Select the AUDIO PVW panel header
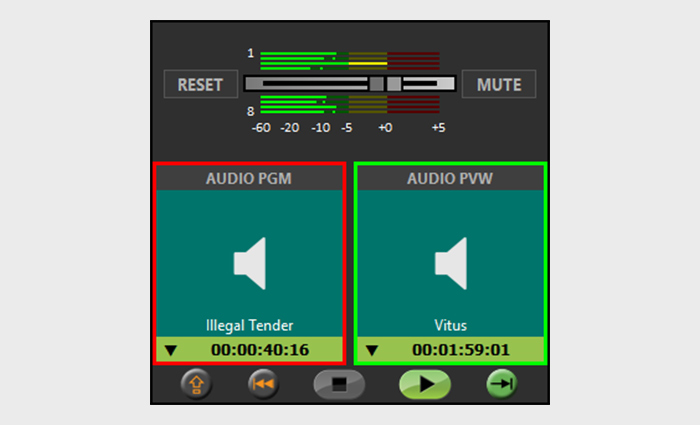 coord(450,178)
